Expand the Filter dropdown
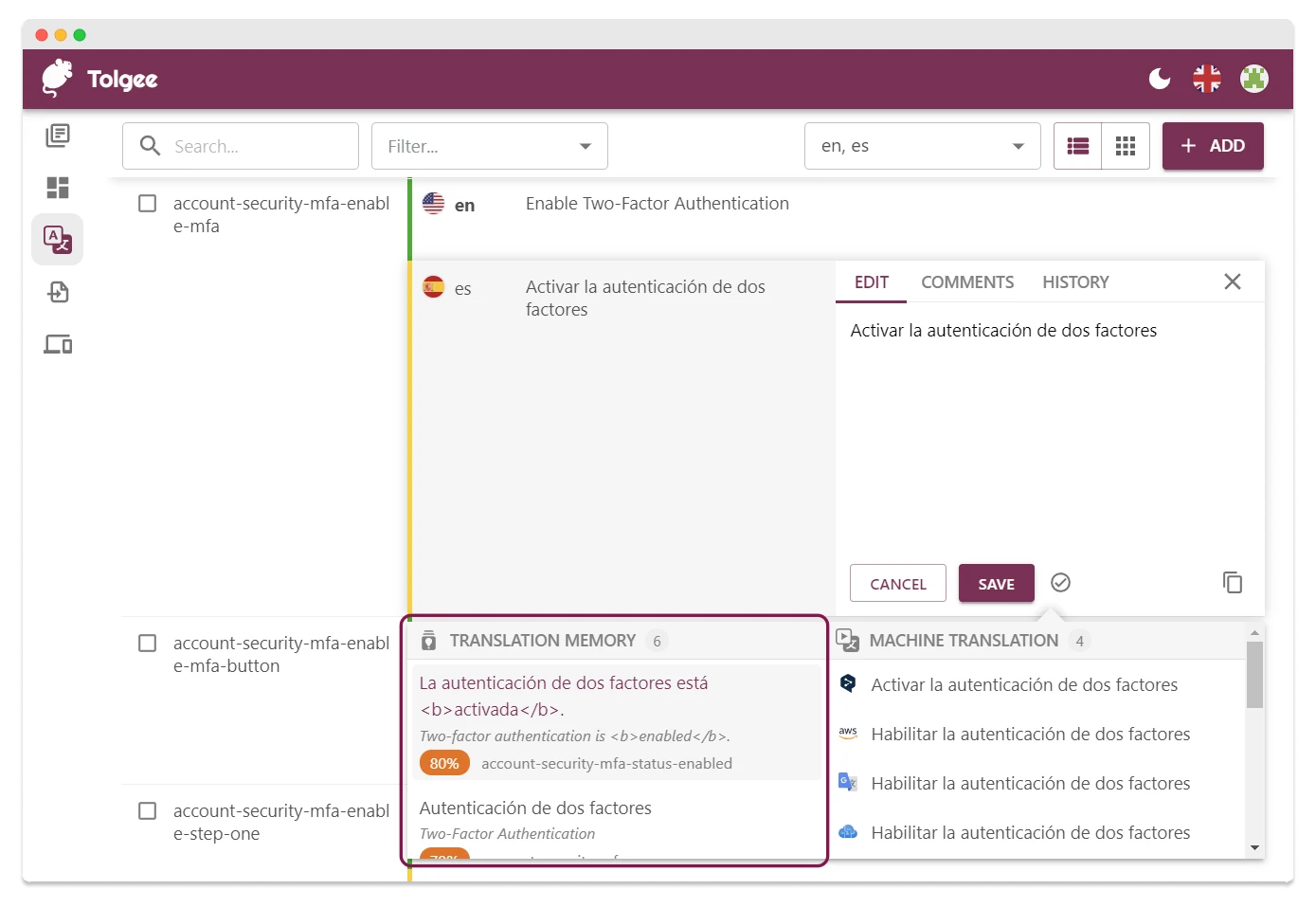Viewport: 1316px width, 908px height. pyautogui.click(x=489, y=146)
